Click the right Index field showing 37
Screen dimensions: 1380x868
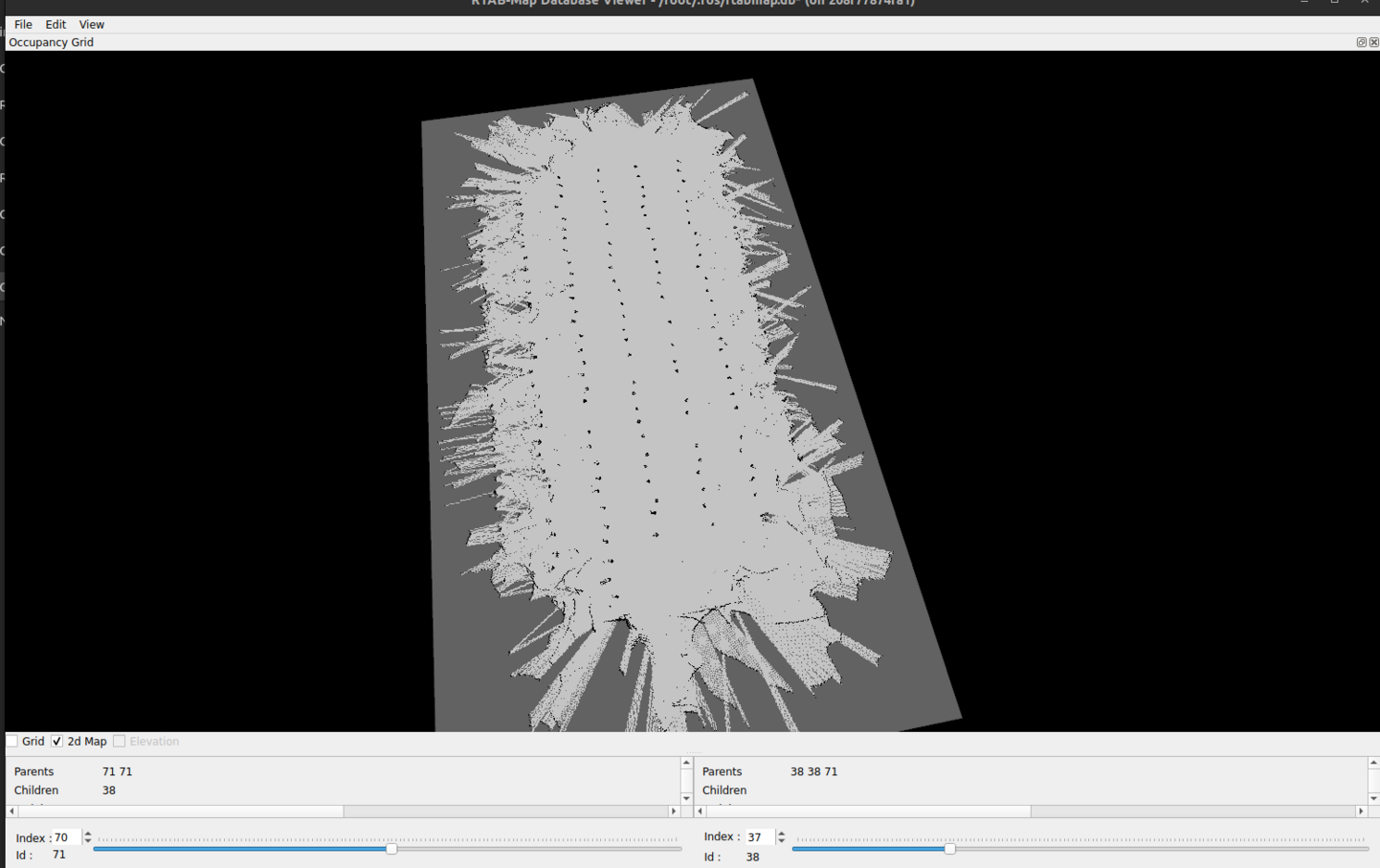pyautogui.click(x=758, y=837)
